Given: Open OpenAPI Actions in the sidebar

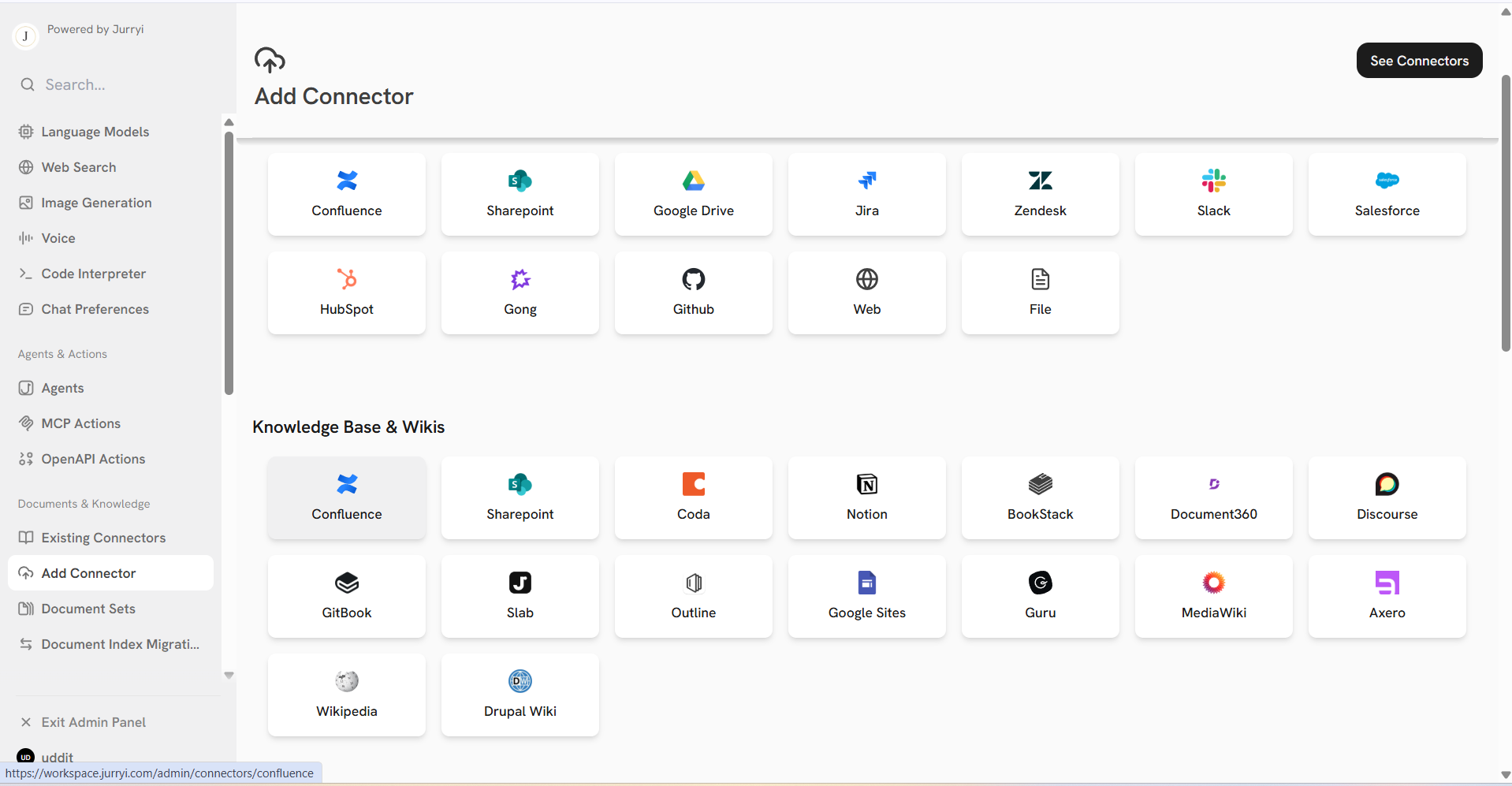Looking at the screenshot, I should coord(110,459).
